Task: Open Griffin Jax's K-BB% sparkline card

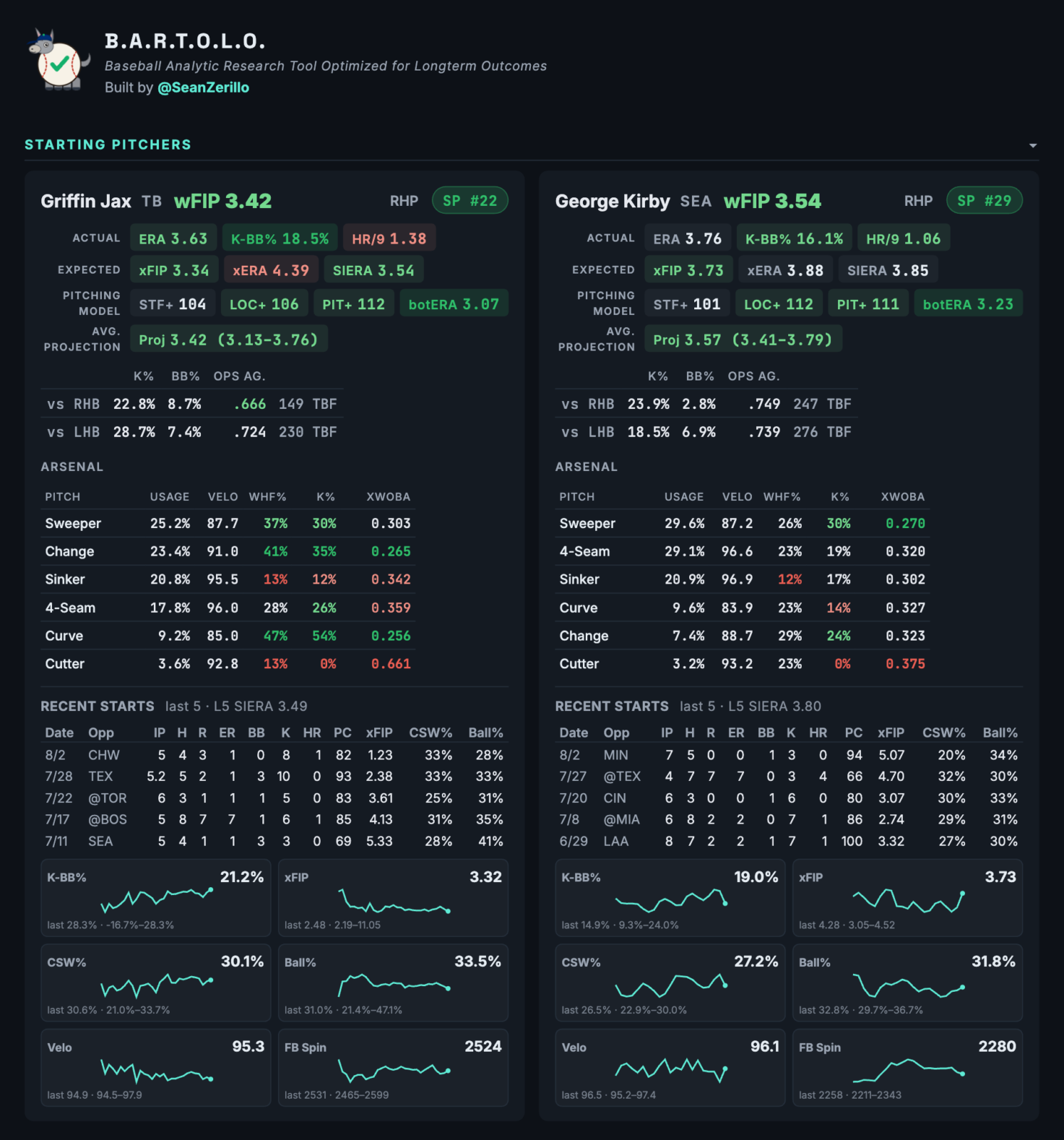Action: tap(155, 898)
